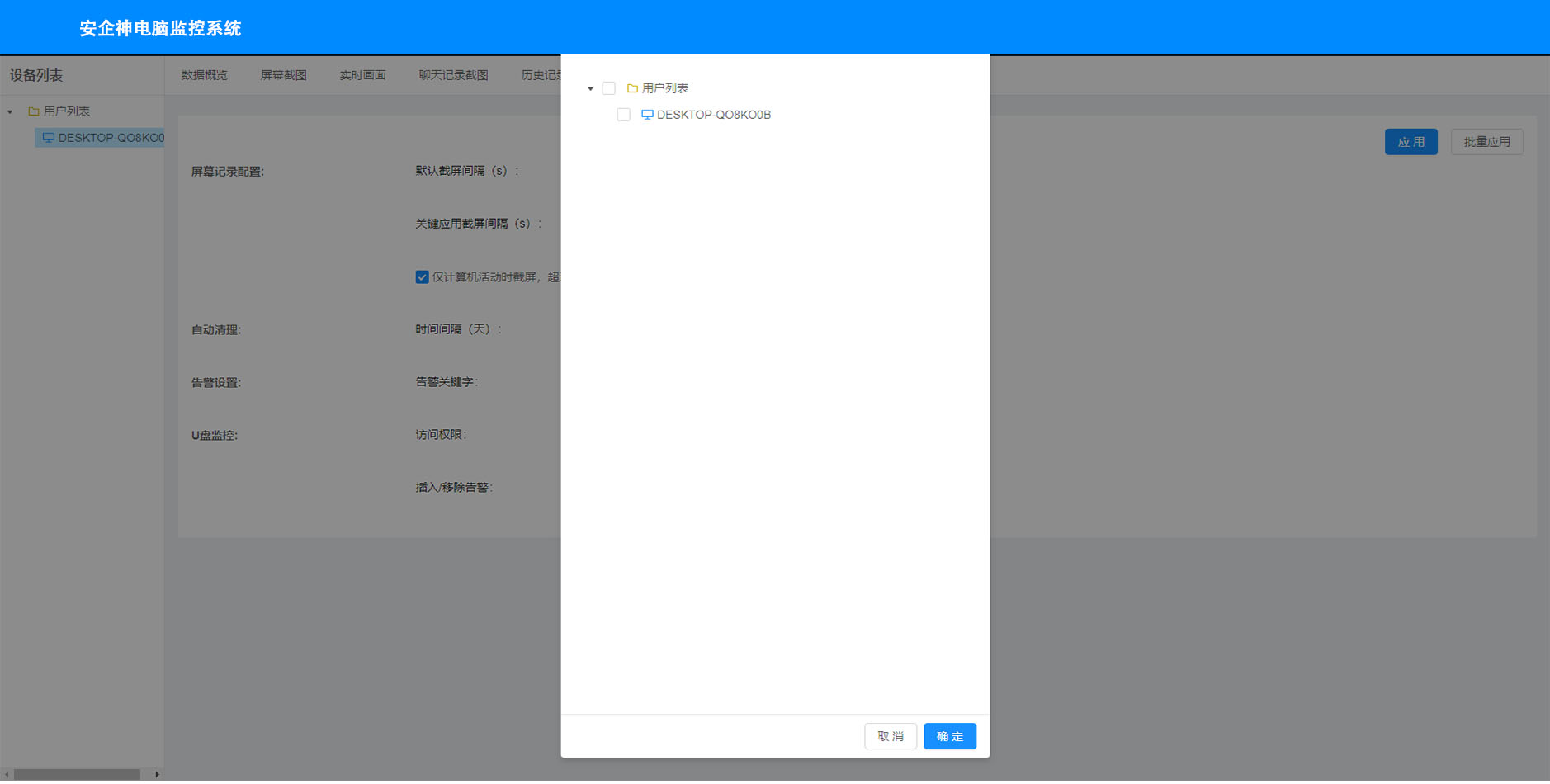Image resolution: width=1550 pixels, height=784 pixels.
Task: Check the 用户列表 checkbox in the dialog
Action: tap(608, 88)
